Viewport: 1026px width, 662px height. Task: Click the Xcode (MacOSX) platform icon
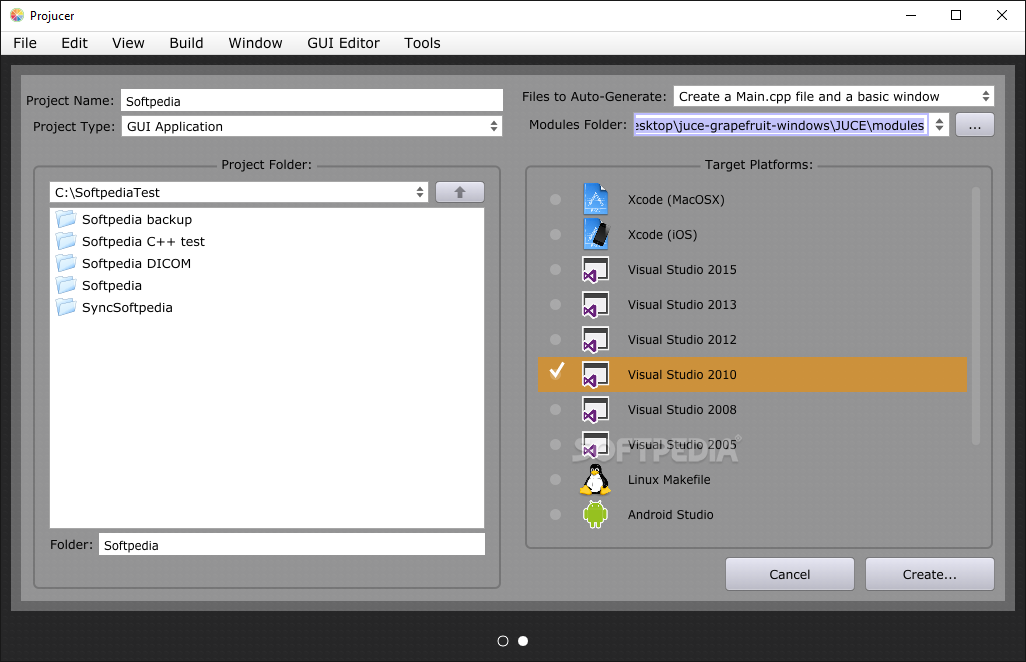point(595,200)
